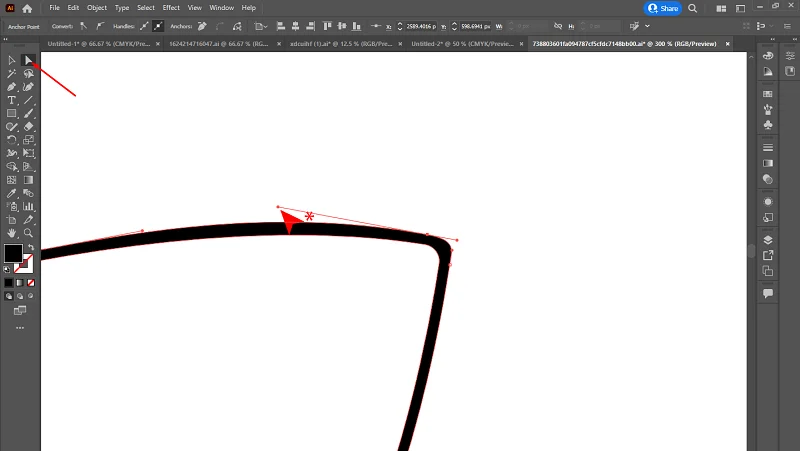Screen dimensions: 800x451
Task: Set fill to None
Action: [x=31, y=283]
